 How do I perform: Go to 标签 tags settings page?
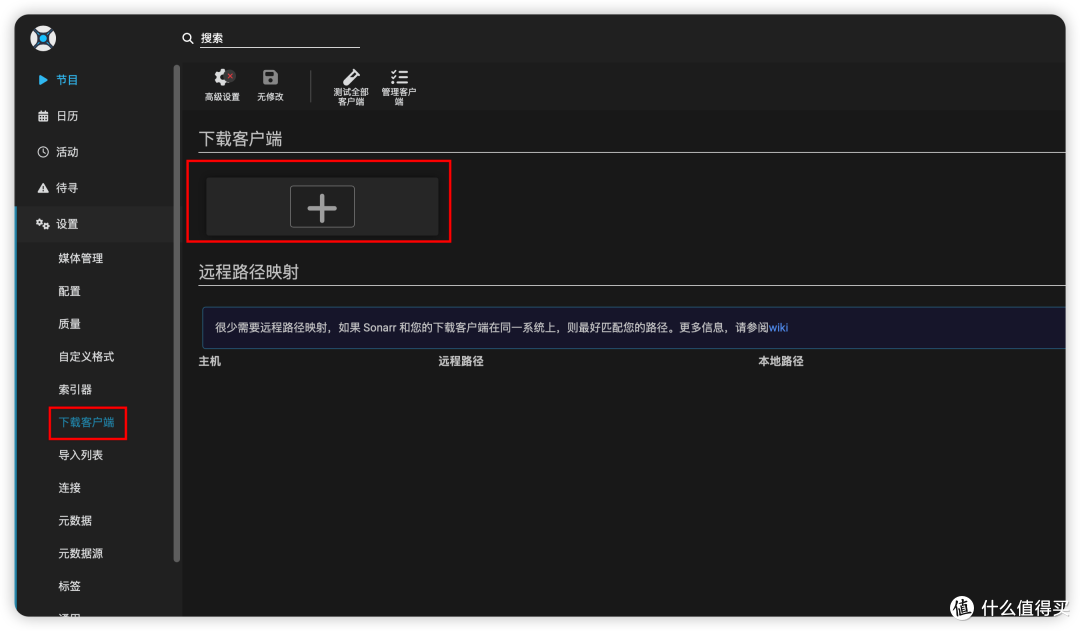[70, 586]
